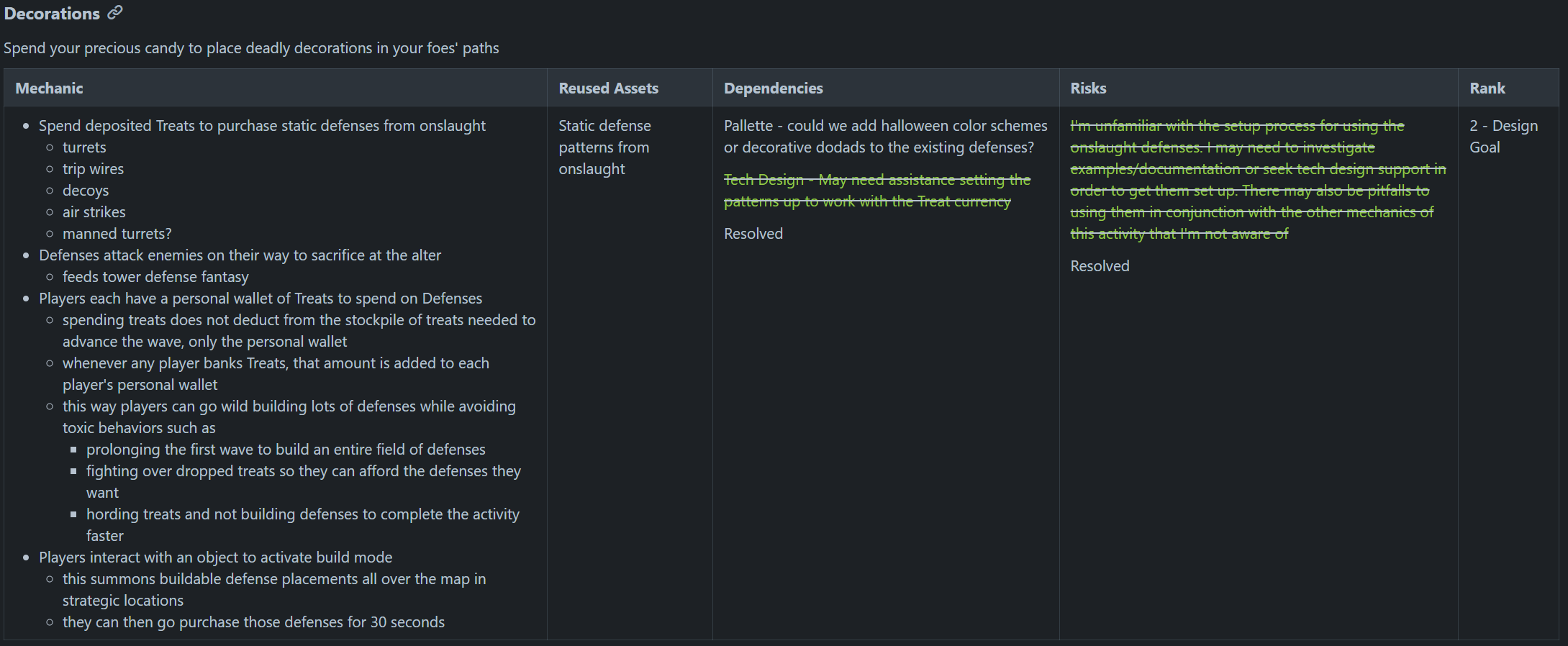Click 'Static defense patterns from onslaught' cell text
The height and width of the screenshot is (646, 1568).
pos(604,147)
